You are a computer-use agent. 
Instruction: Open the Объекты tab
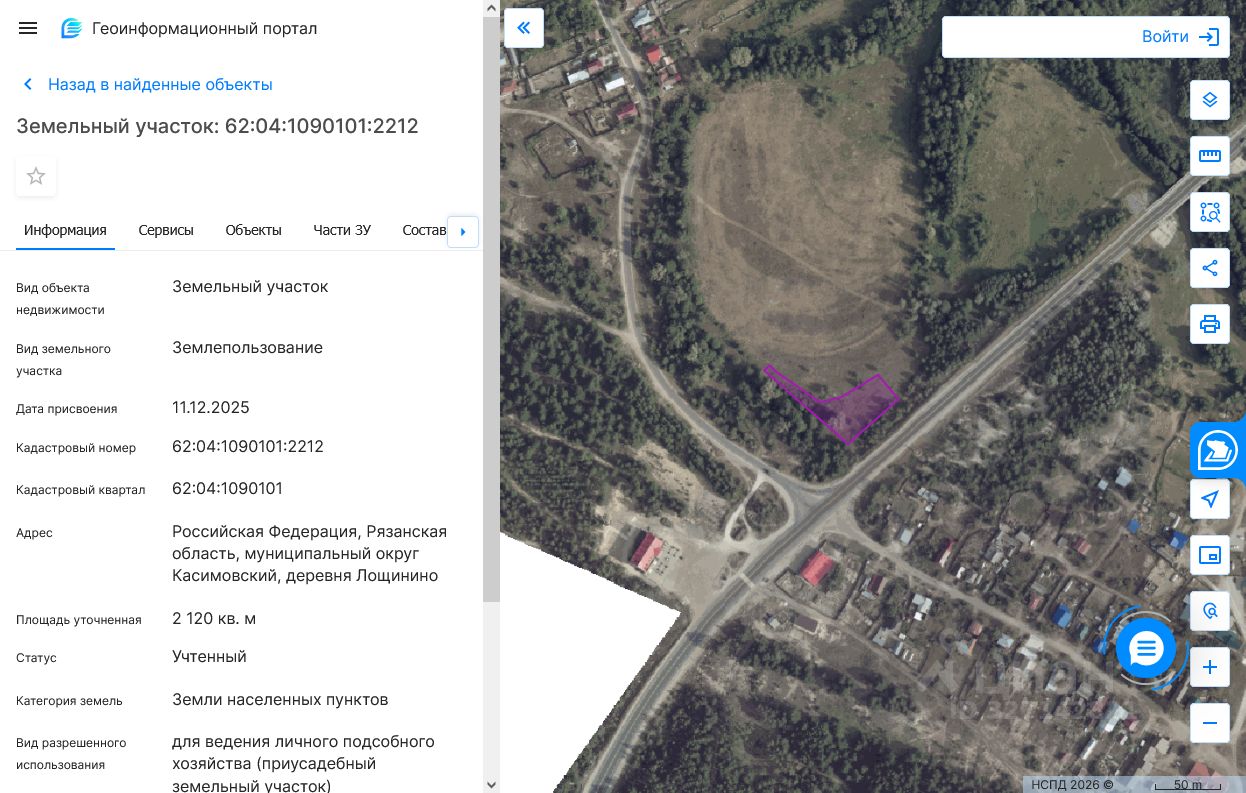[x=253, y=230]
